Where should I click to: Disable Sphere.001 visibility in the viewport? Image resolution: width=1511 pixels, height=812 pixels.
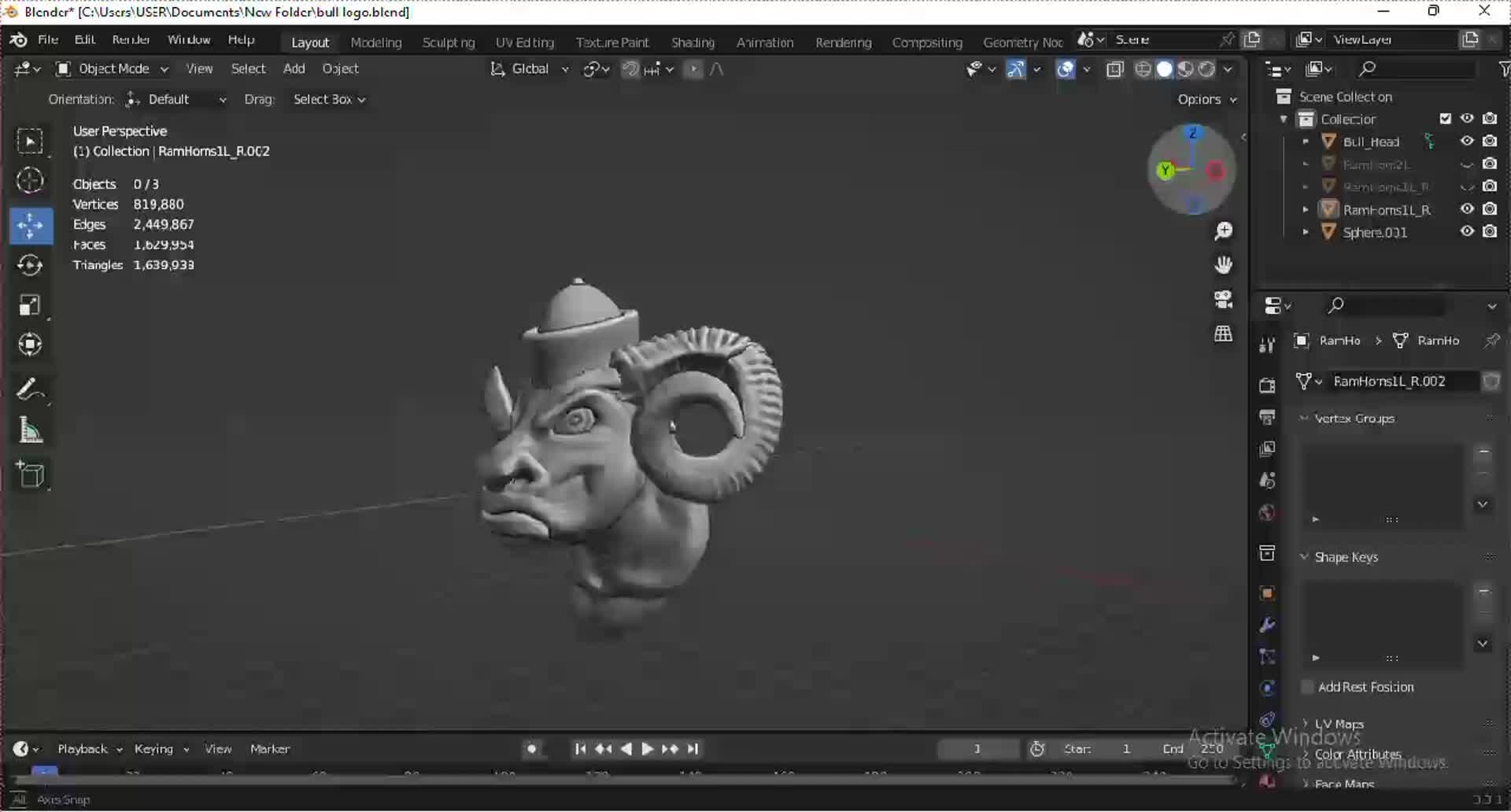(x=1467, y=231)
